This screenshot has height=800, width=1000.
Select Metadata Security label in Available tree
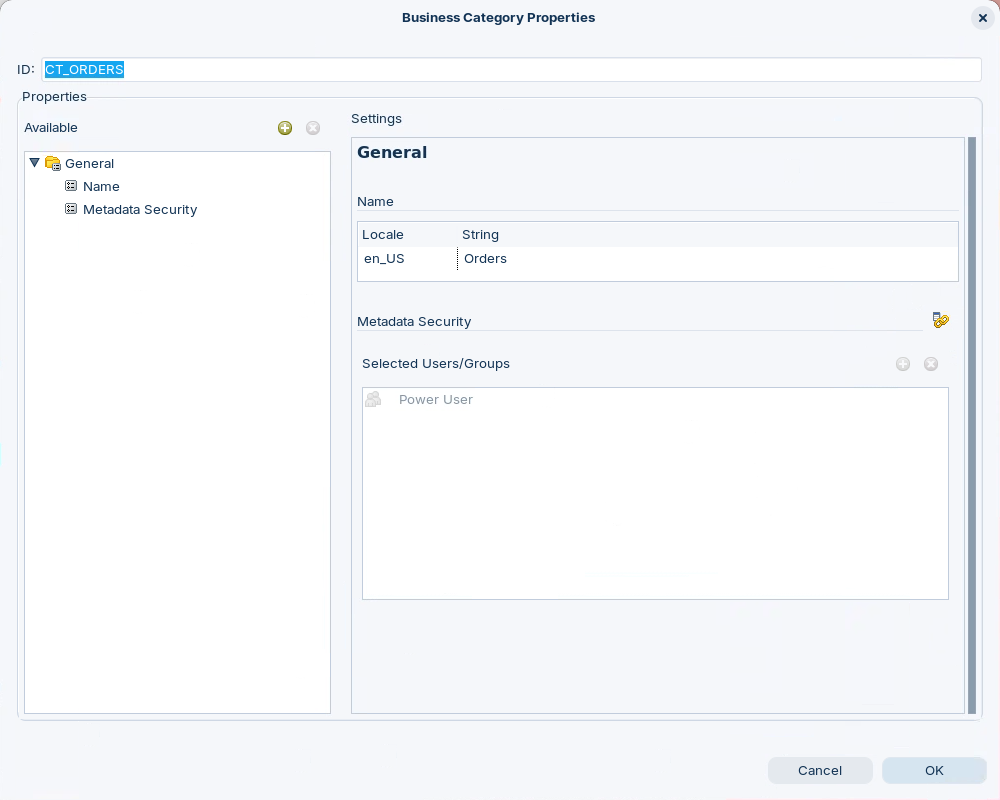point(140,210)
